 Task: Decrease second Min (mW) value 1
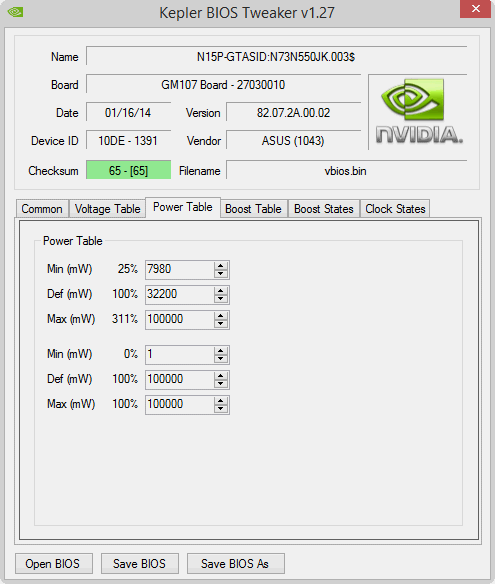(x=221, y=358)
